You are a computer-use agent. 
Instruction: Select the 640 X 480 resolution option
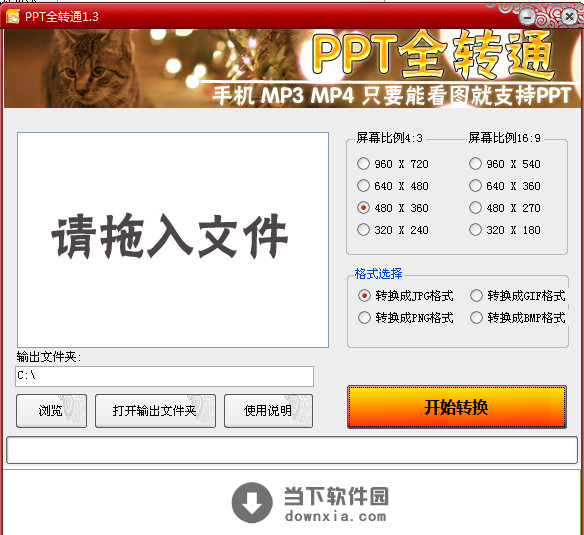tap(393, 186)
